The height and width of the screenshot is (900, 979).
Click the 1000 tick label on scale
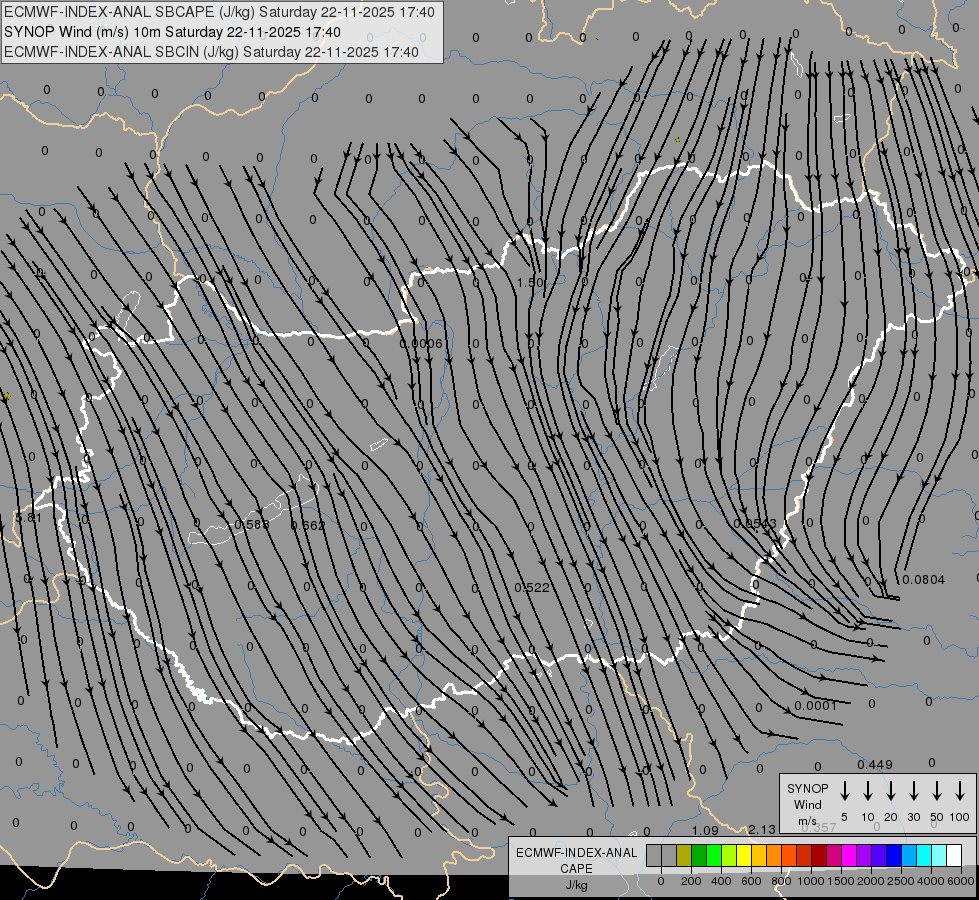point(811,881)
